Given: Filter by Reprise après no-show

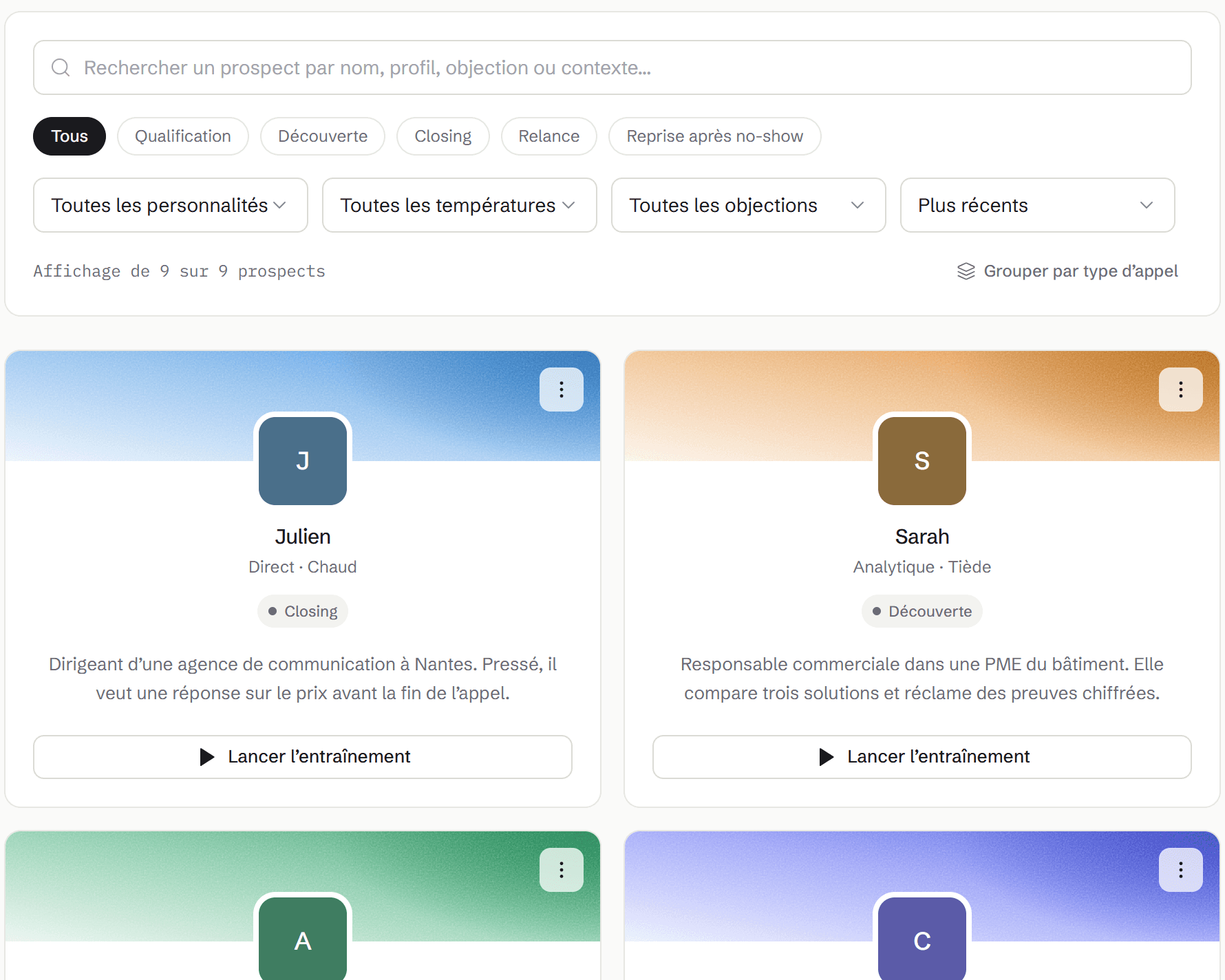Looking at the screenshot, I should [x=715, y=136].
